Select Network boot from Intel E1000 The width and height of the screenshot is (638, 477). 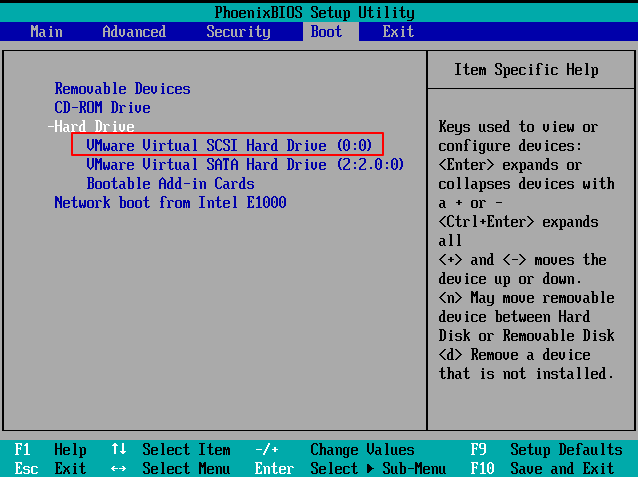pos(170,202)
